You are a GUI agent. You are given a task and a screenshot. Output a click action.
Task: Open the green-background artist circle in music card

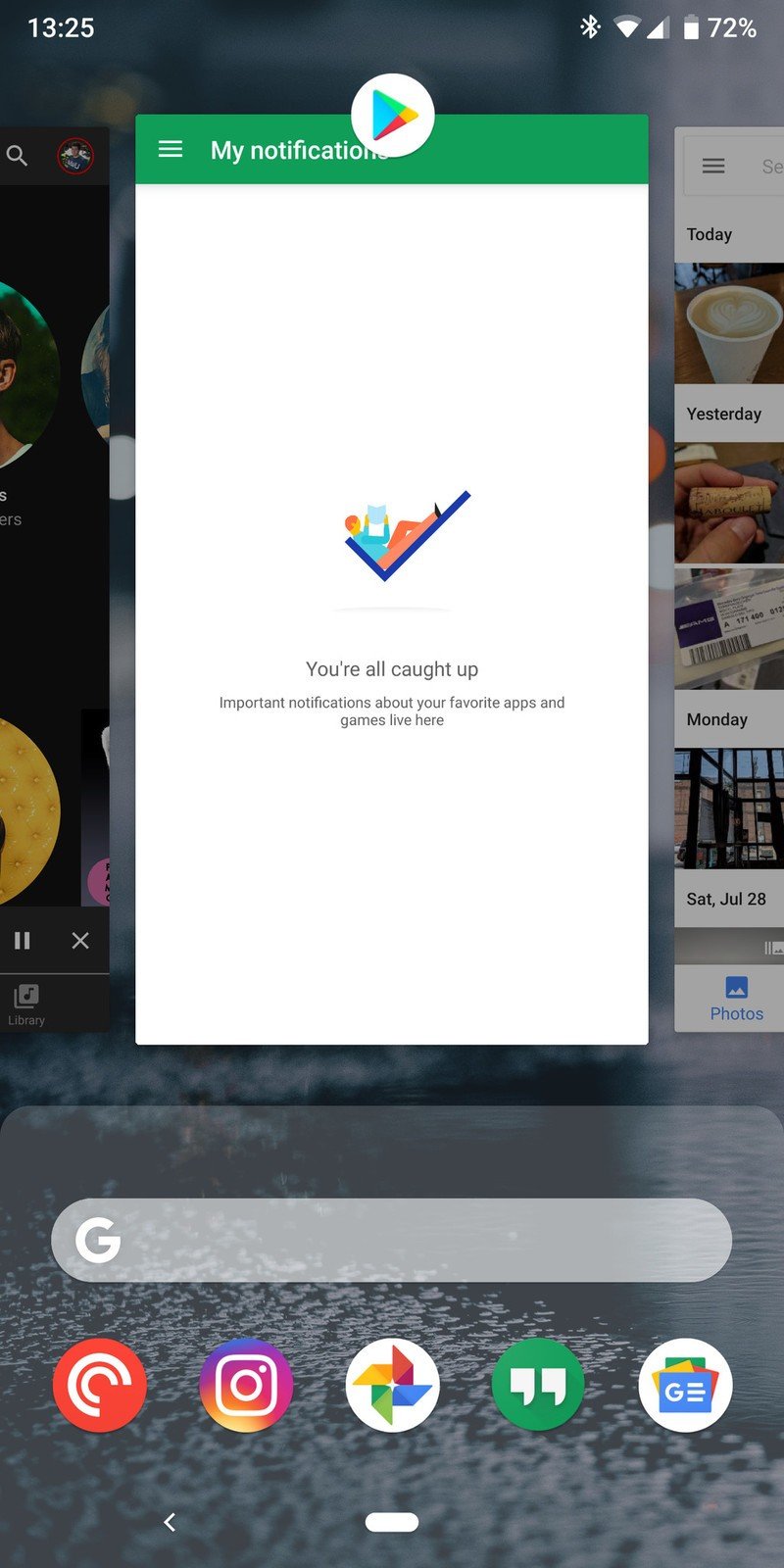29,372
